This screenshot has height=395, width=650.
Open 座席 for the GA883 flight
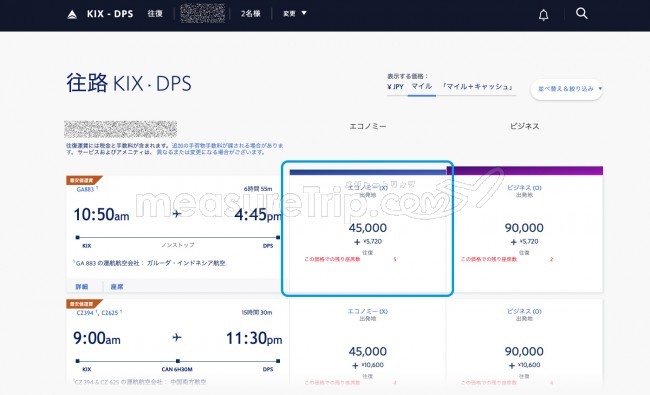pos(117,286)
